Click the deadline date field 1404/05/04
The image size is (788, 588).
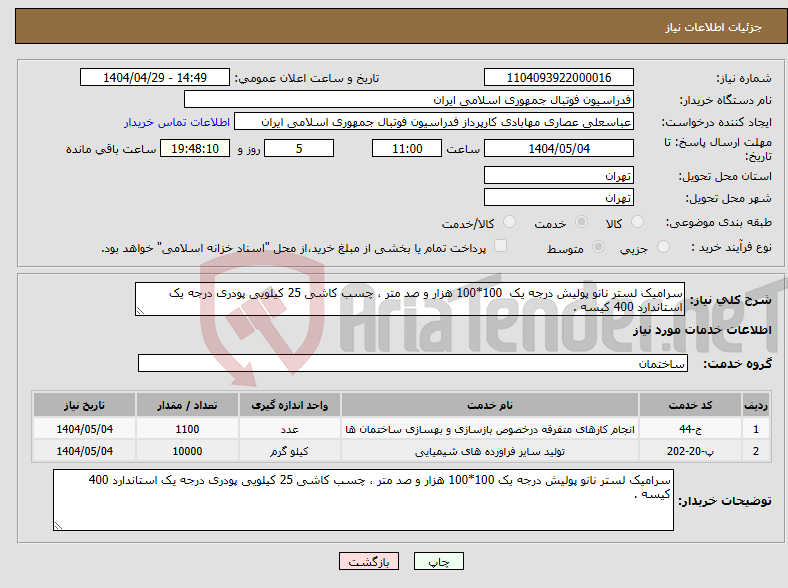point(559,148)
